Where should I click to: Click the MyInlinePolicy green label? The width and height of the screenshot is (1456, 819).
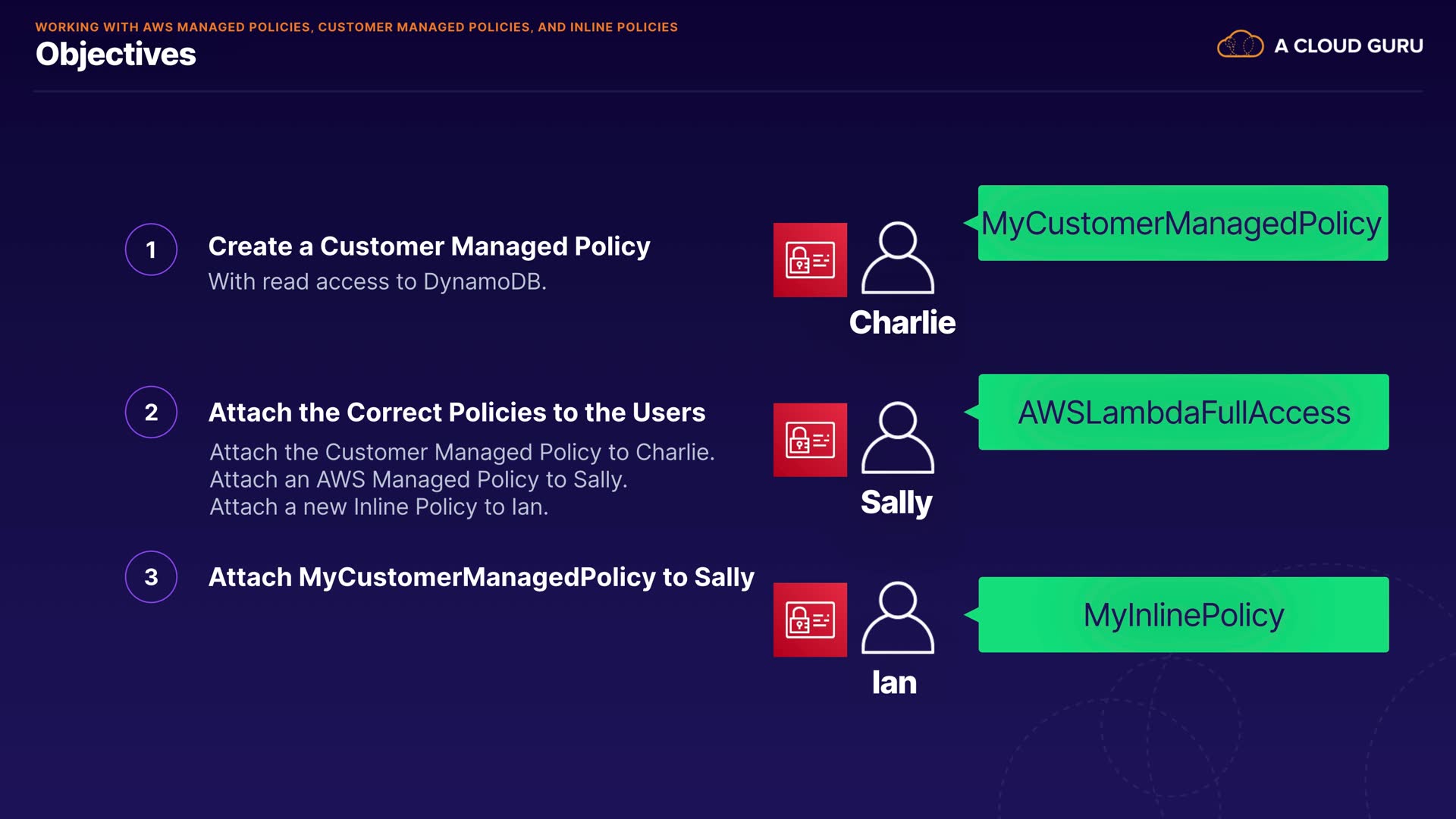click(1183, 614)
